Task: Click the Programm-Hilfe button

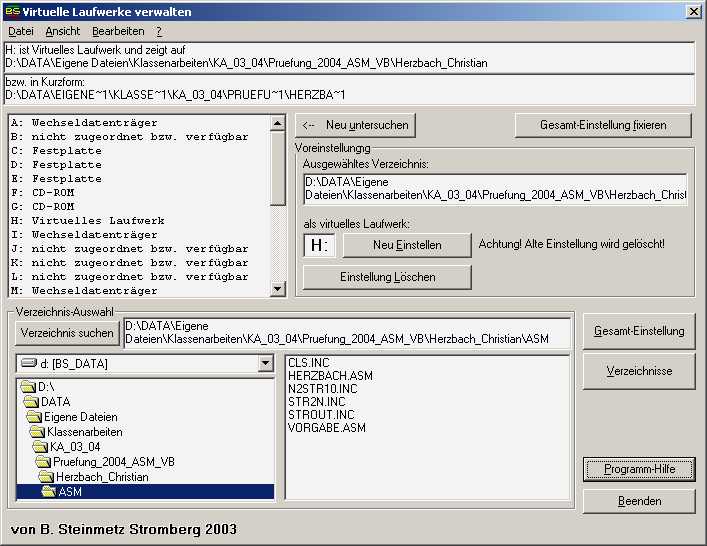Action: [638, 469]
